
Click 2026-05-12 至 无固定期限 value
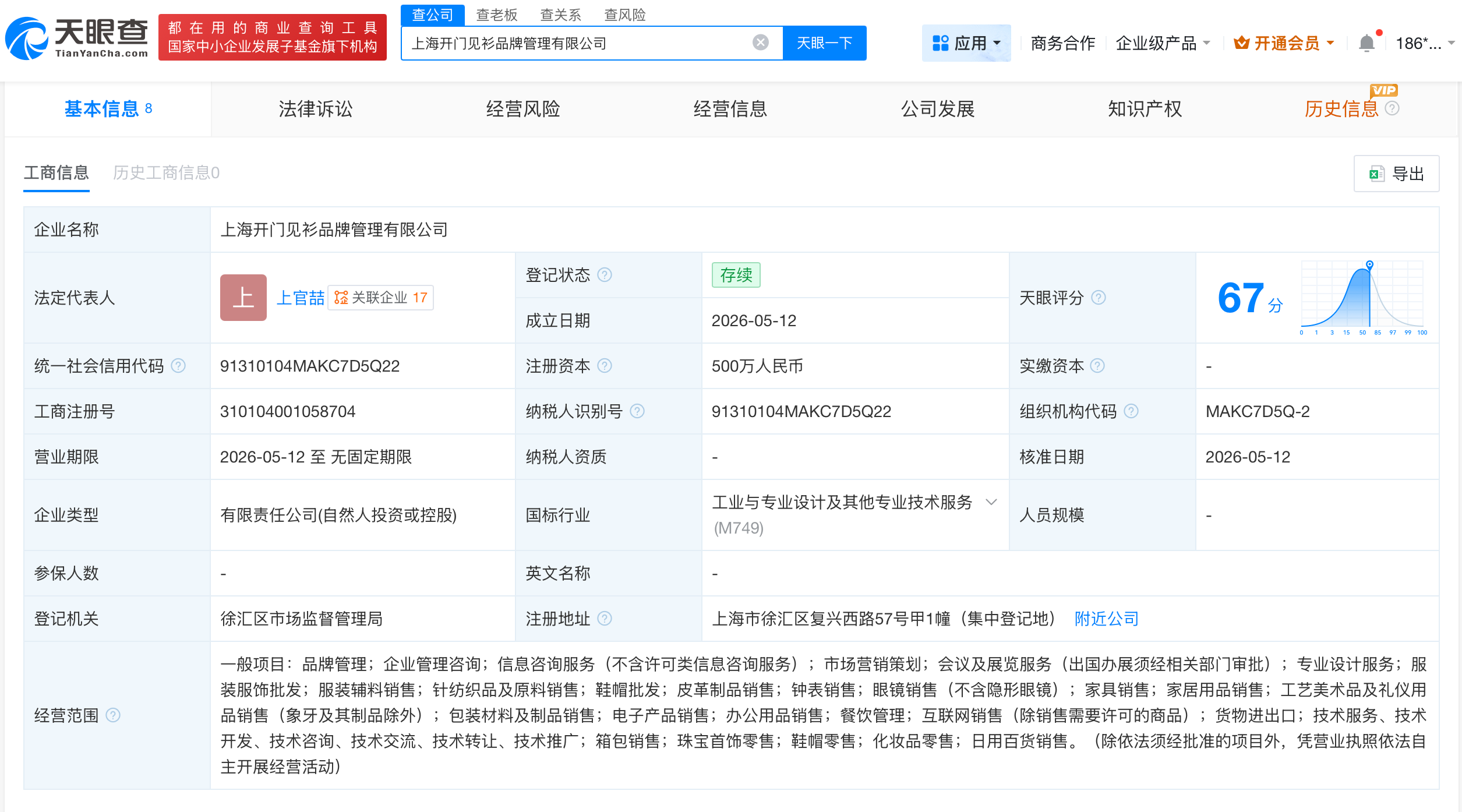[x=316, y=457]
